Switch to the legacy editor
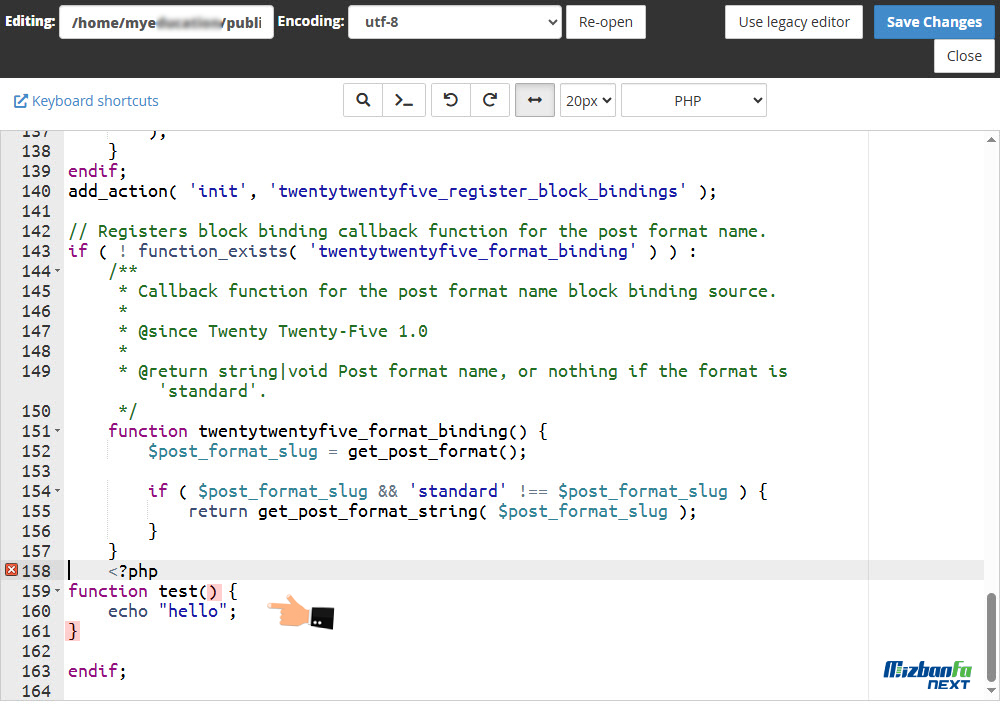This screenshot has height=721, width=1000. [793, 20]
